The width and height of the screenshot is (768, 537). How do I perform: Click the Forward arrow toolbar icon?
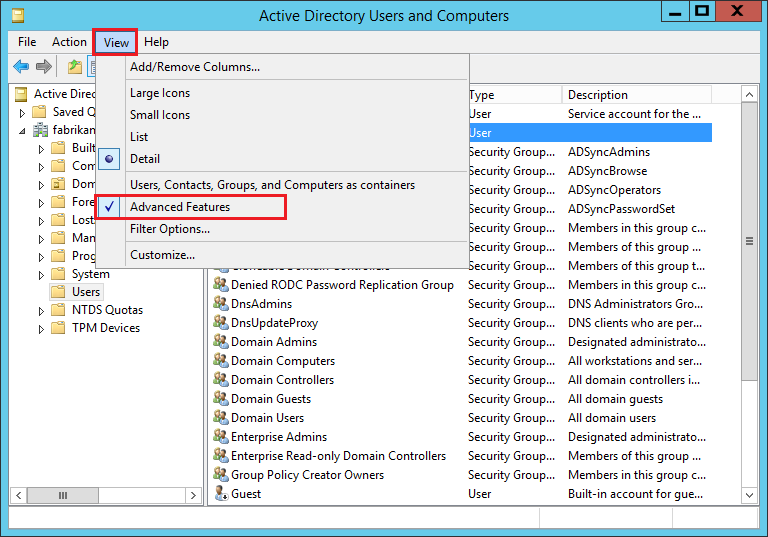click(44, 66)
